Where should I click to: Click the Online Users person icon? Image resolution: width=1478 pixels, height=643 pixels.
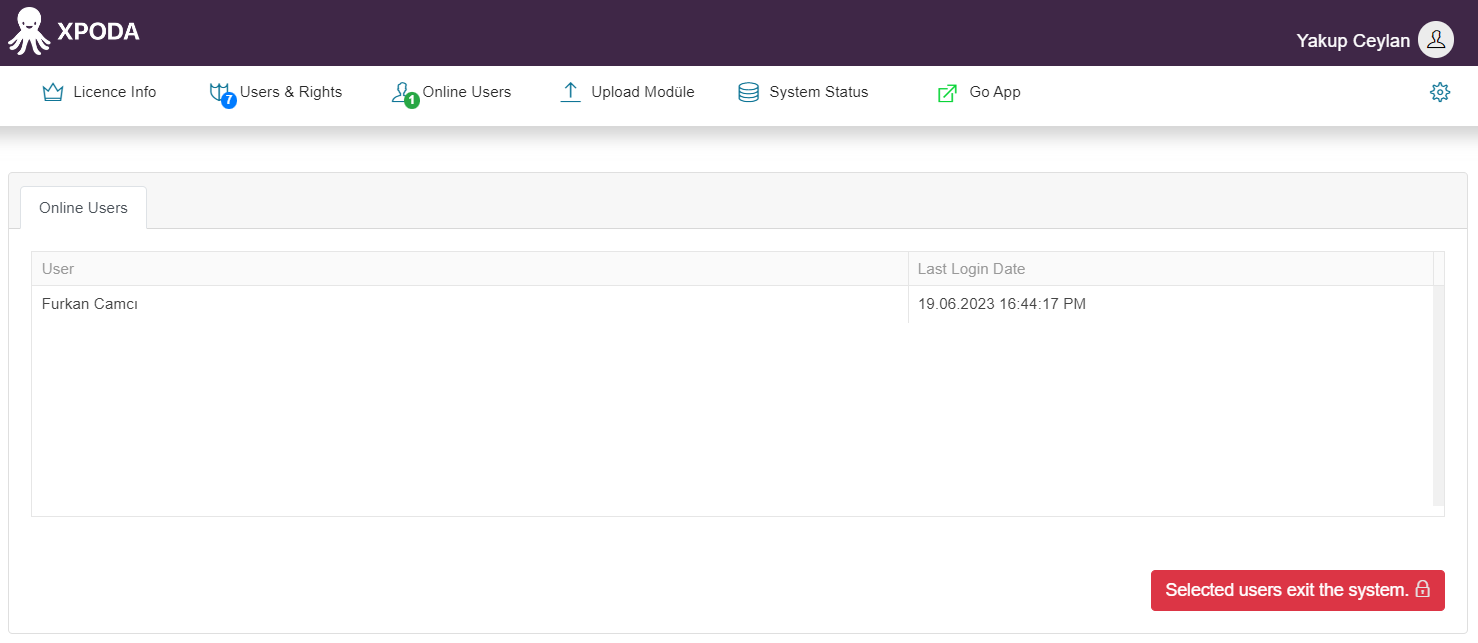click(402, 93)
